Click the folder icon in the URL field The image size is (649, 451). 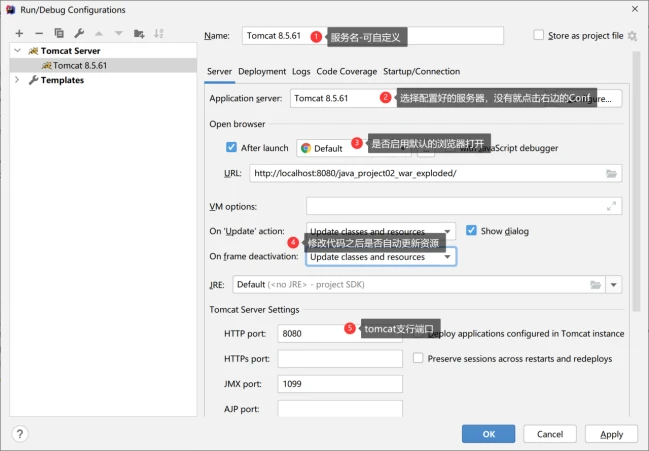click(x=611, y=173)
